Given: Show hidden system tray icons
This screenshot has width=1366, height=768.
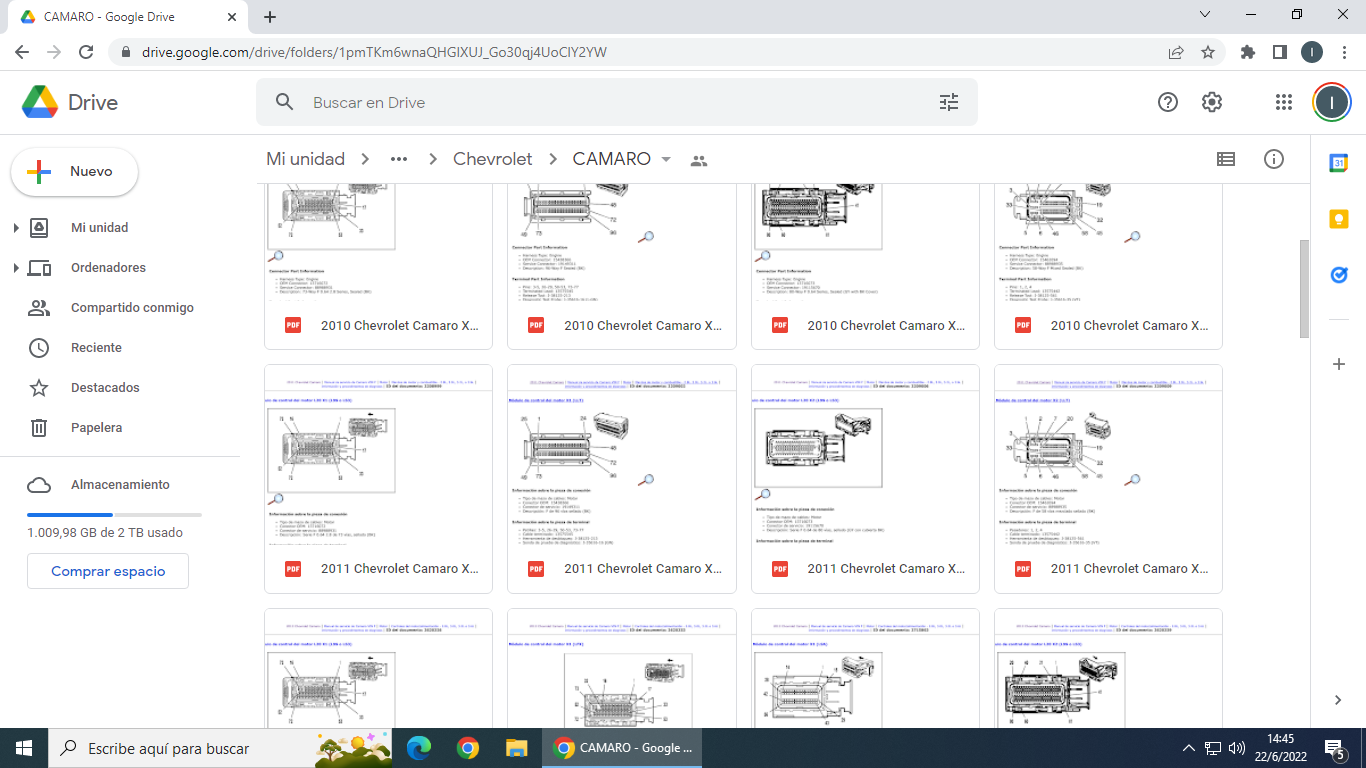Looking at the screenshot, I should 1189,748.
